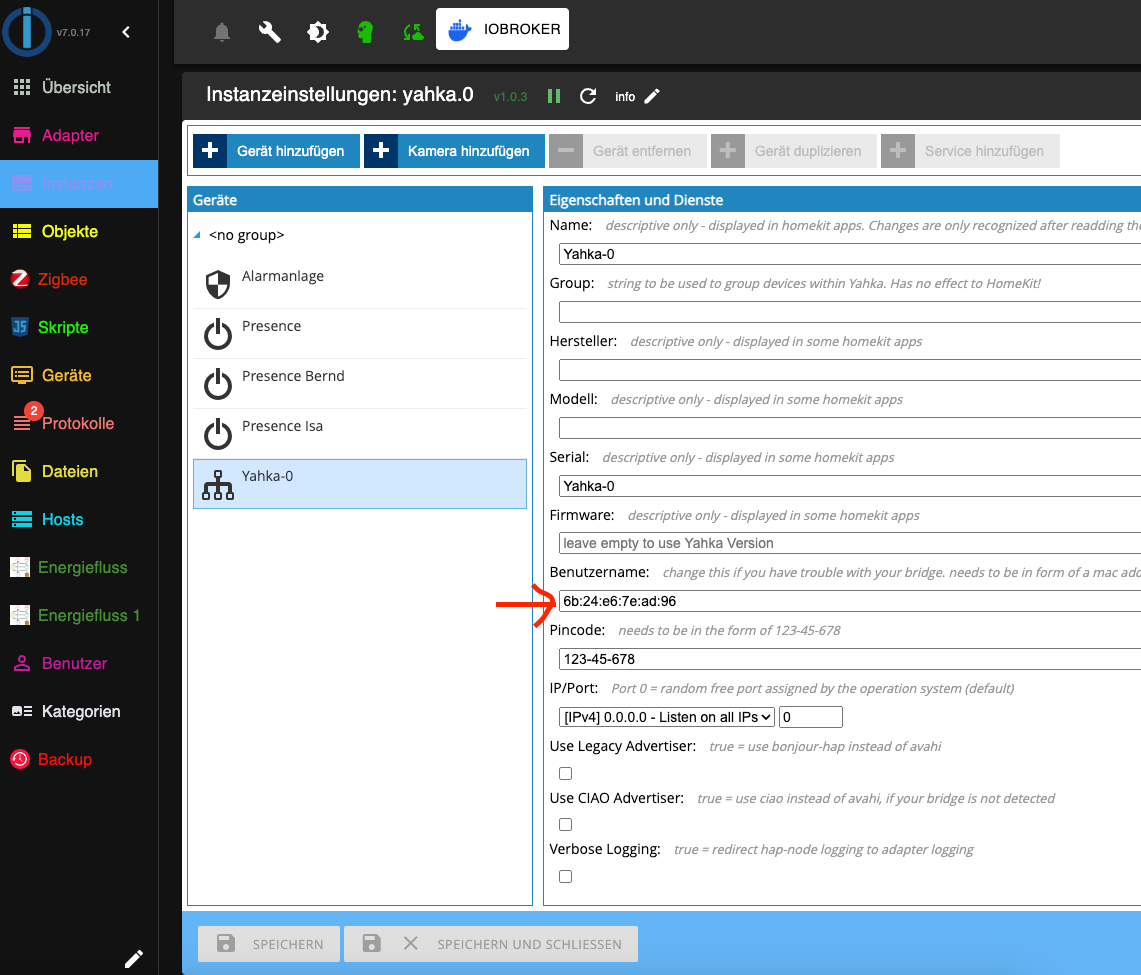1141x975 pixels.
Task: Open Energiefluss 1 in the sidebar
Action: (x=79, y=616)
